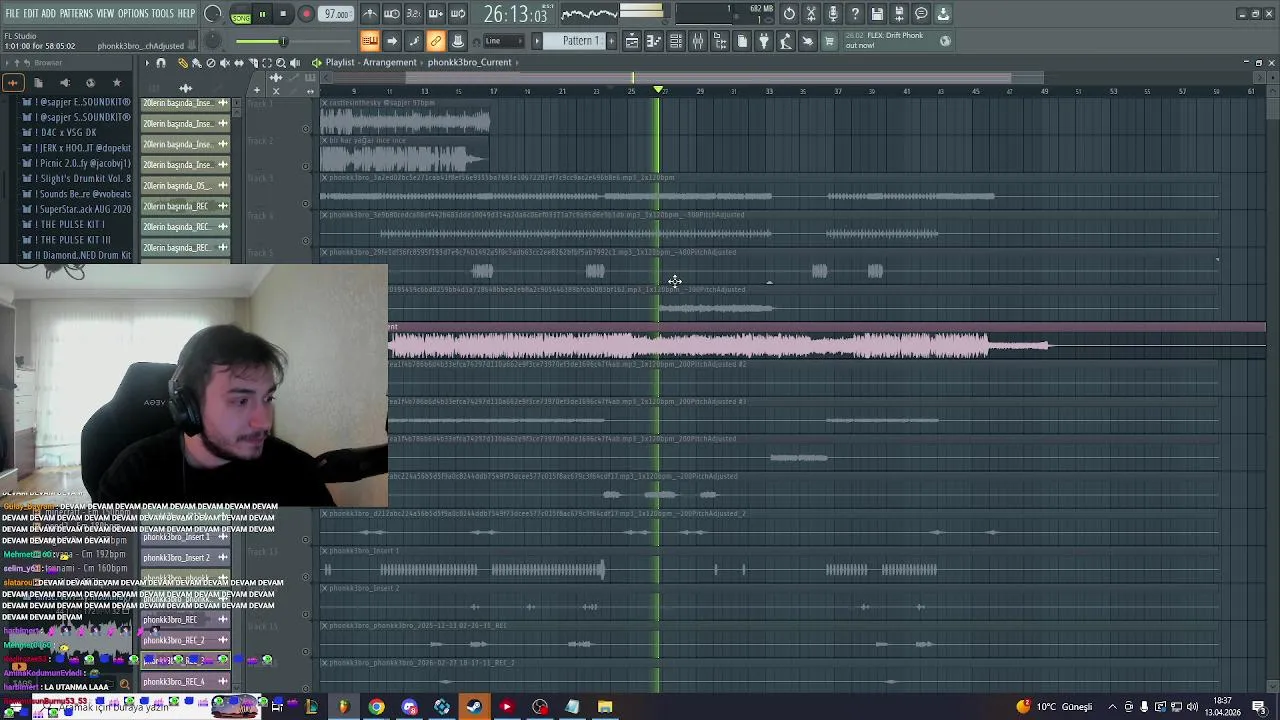The image size is (1280, 720).
Task: Open FLEX: Drift Phonk news link
Action: [x=896, y=40]
